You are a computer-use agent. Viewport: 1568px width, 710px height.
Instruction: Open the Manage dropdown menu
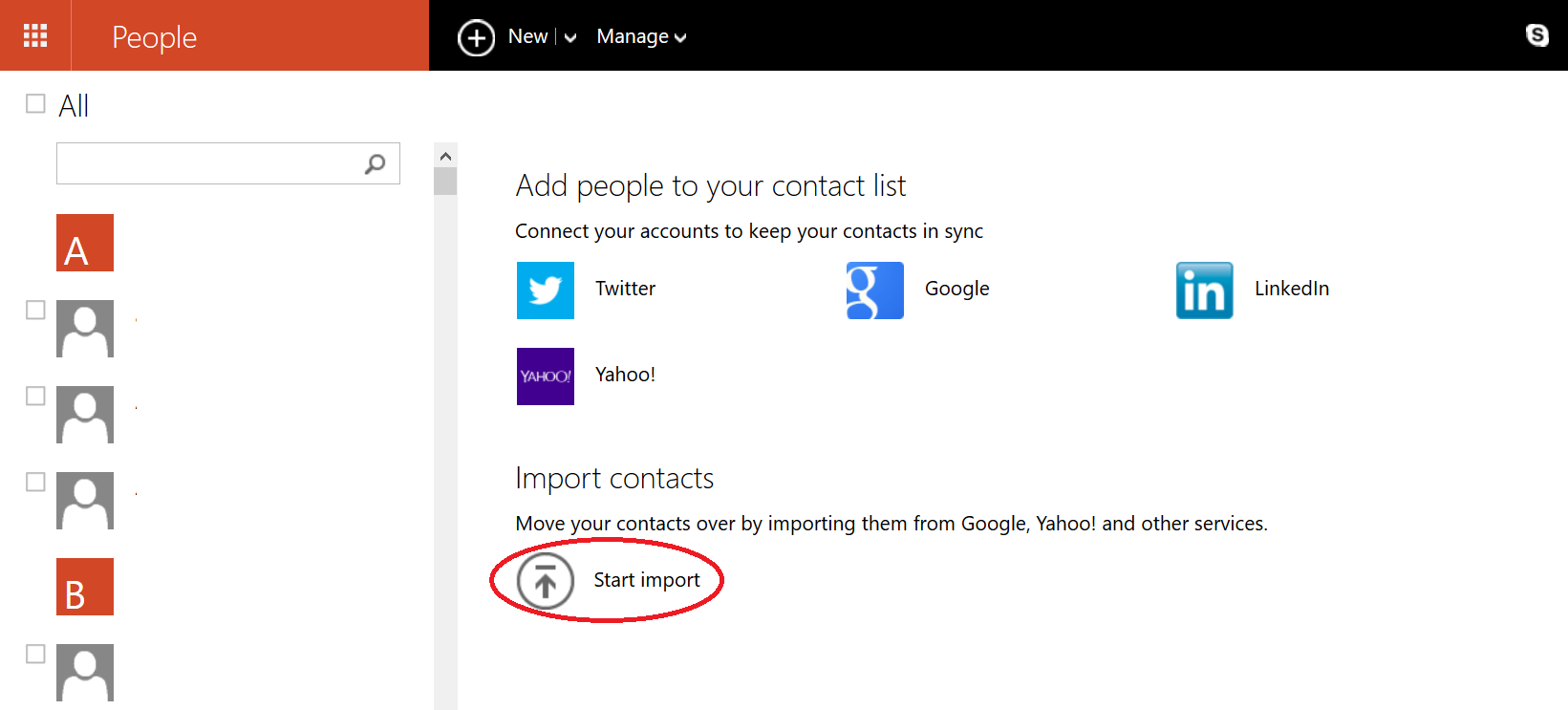click(641, 36)
